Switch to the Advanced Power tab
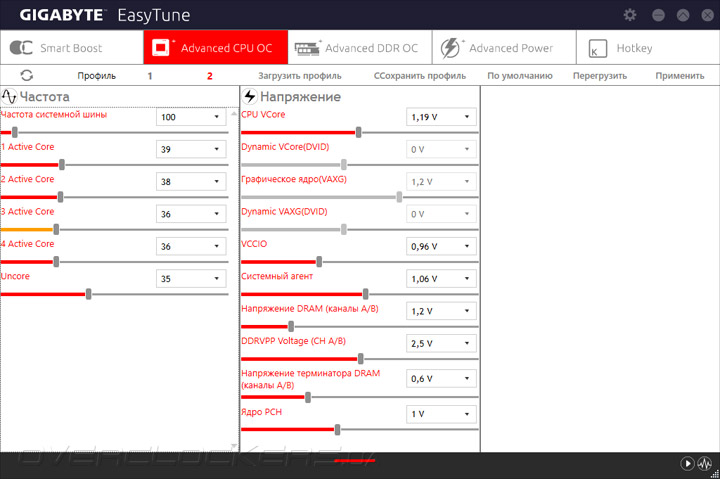The image size is (720, 479). [x=504, y=47]
